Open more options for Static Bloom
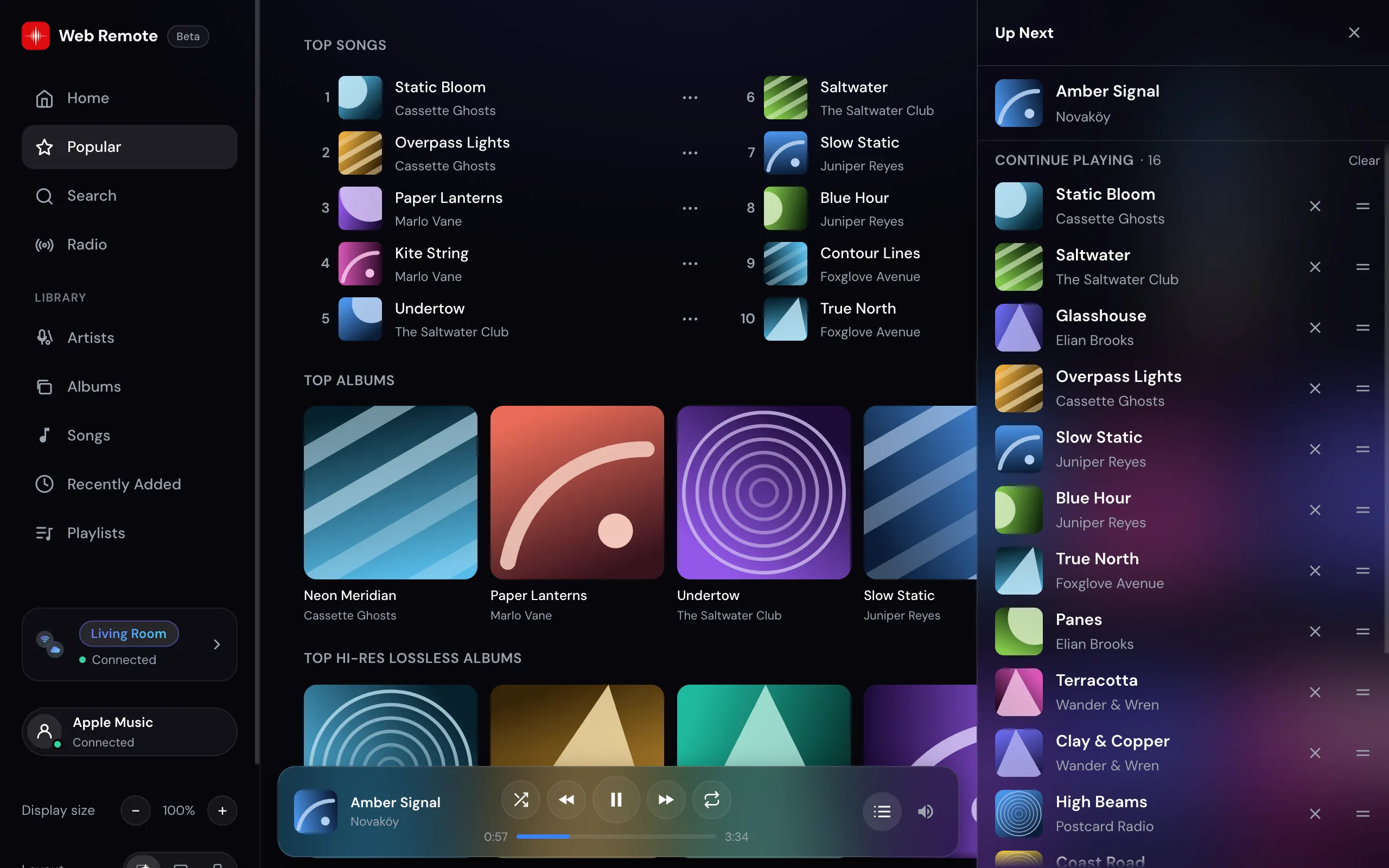Image resolution: width=1389 pixels, height=868 pixels. tap(690, 98)
